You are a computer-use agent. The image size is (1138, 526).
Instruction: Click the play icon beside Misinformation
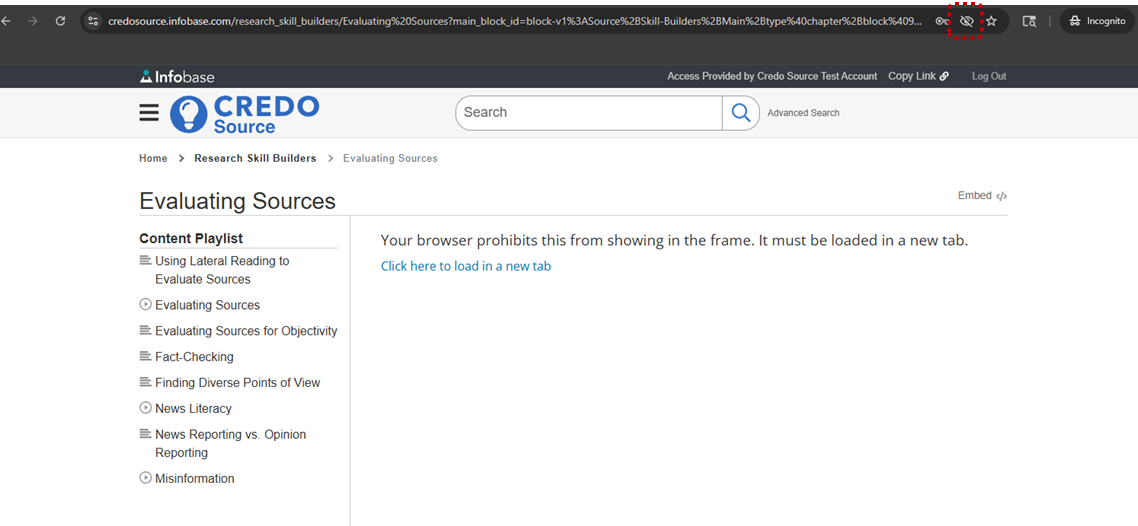(x=145, y=478)
